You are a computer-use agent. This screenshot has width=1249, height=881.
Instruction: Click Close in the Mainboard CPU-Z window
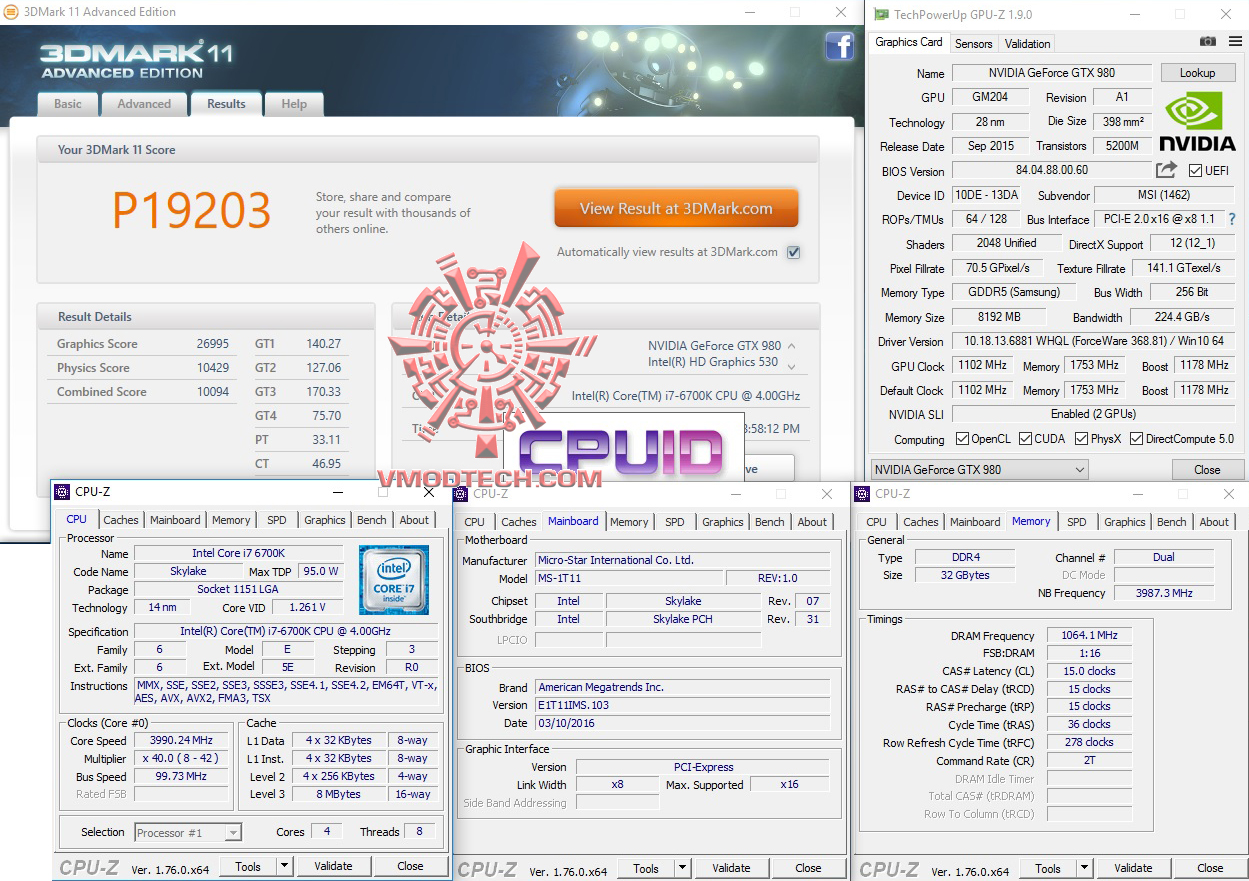click(x=808, y=869)
